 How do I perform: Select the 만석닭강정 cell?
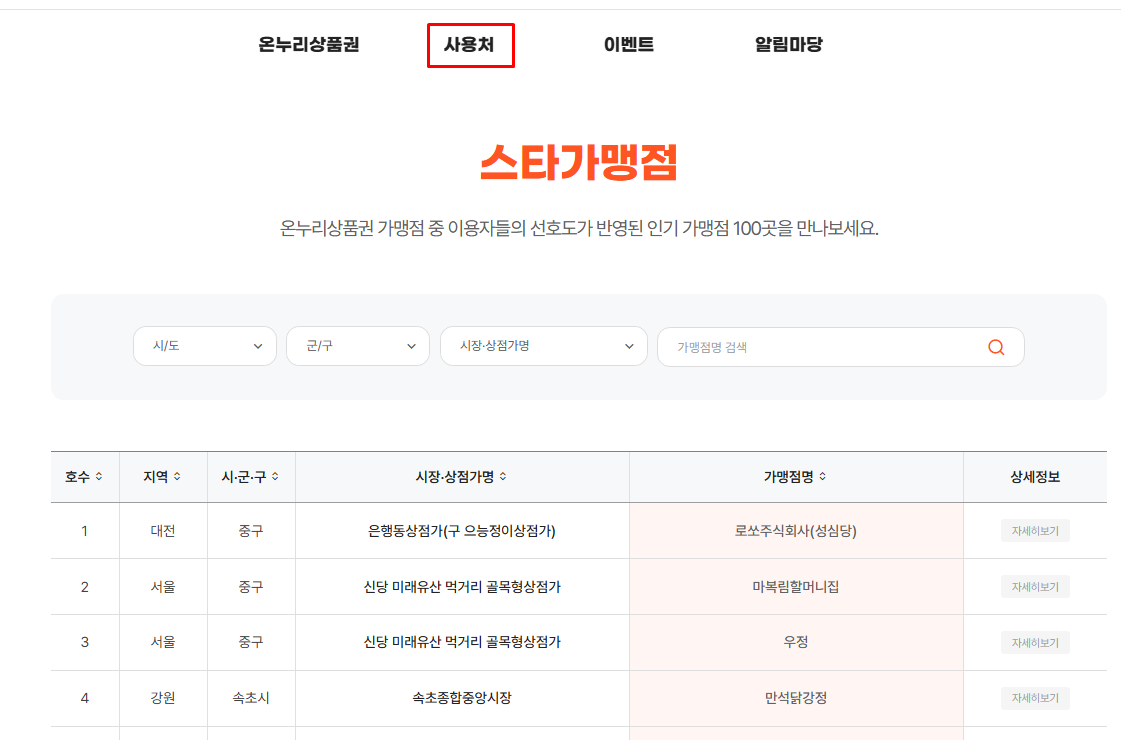click(x=796, y=698)
